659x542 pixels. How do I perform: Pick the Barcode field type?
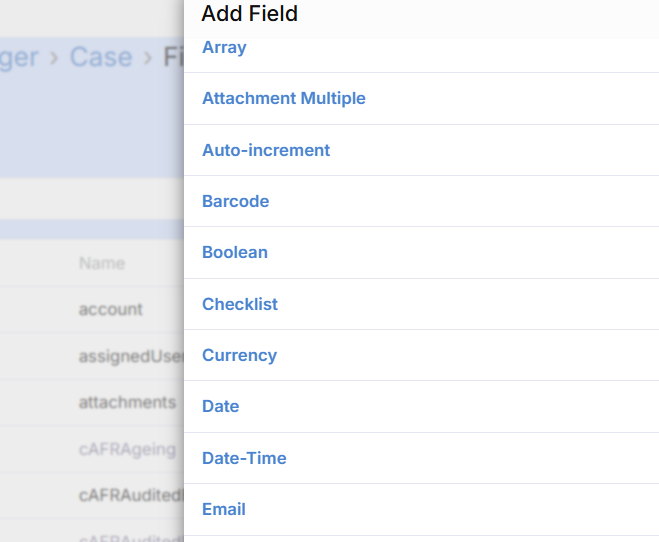(235, 201)
